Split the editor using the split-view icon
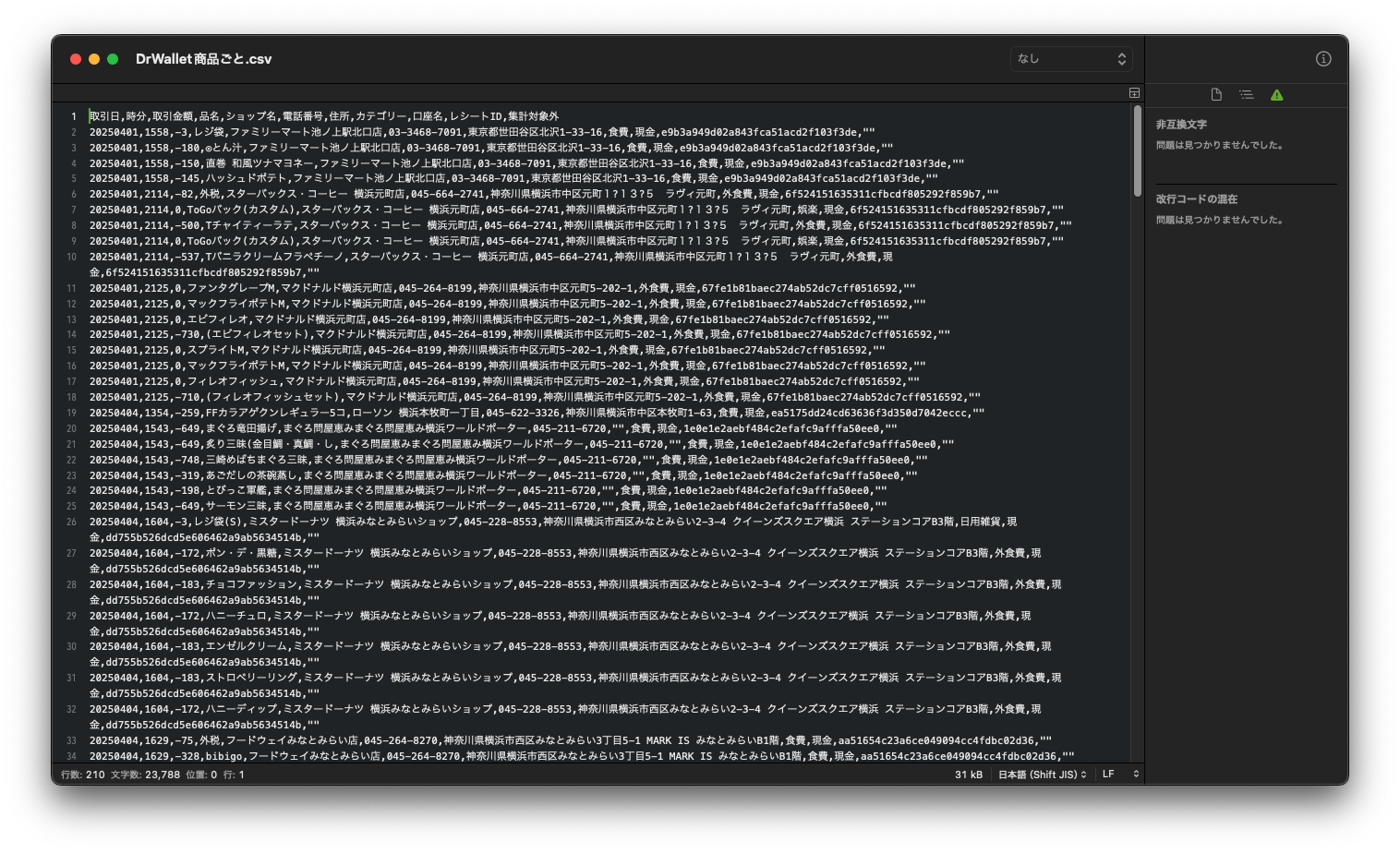This screenshot has height=853, width=1400. 1133,92
